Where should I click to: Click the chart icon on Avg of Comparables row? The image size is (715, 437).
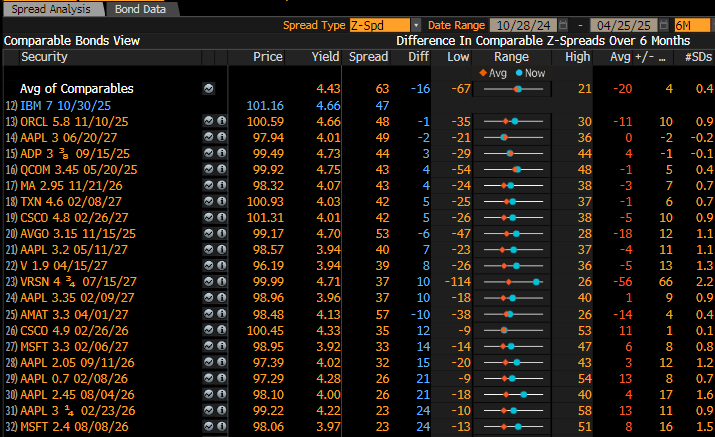click(208, 89)
